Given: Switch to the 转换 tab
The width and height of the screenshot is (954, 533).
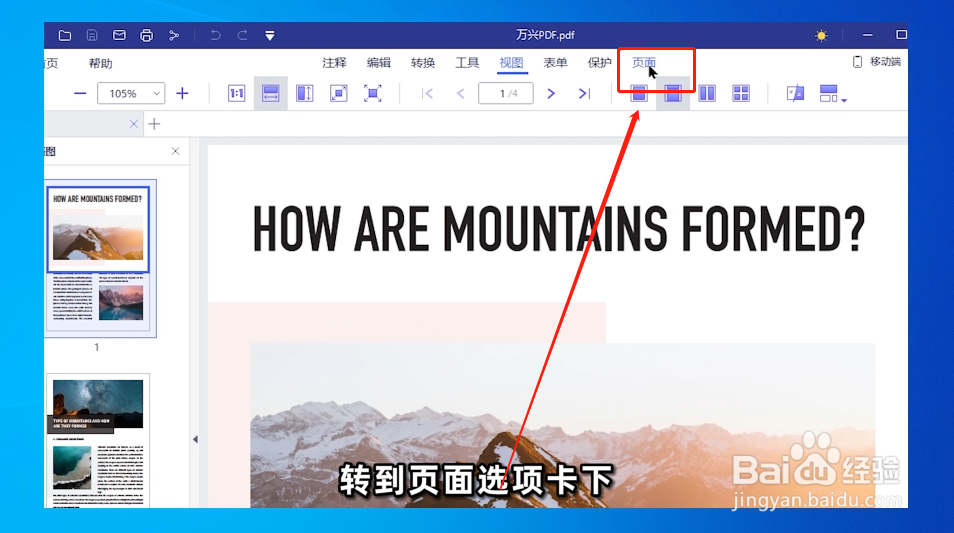Looking at the screenshot, I should point(423,63).
